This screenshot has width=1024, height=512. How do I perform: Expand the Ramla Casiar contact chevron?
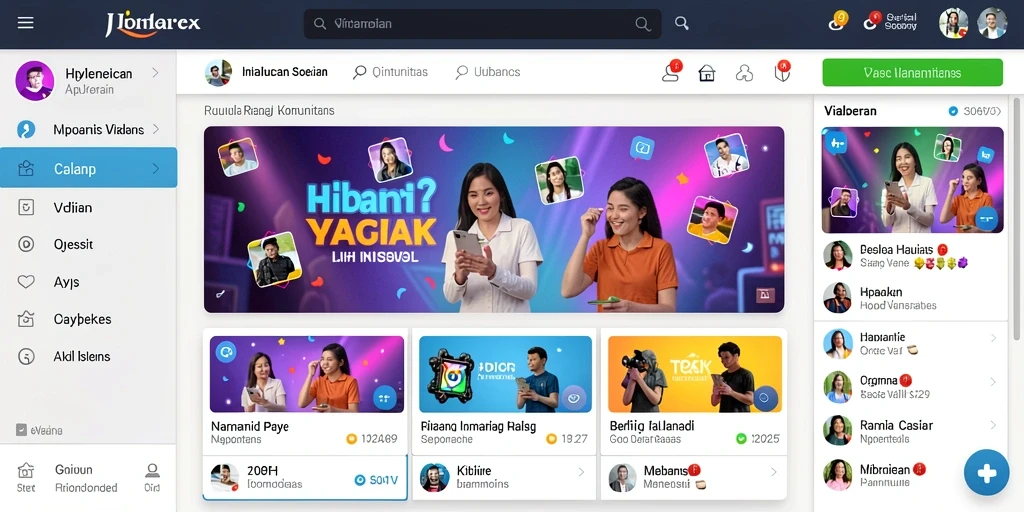pos(993,425)
